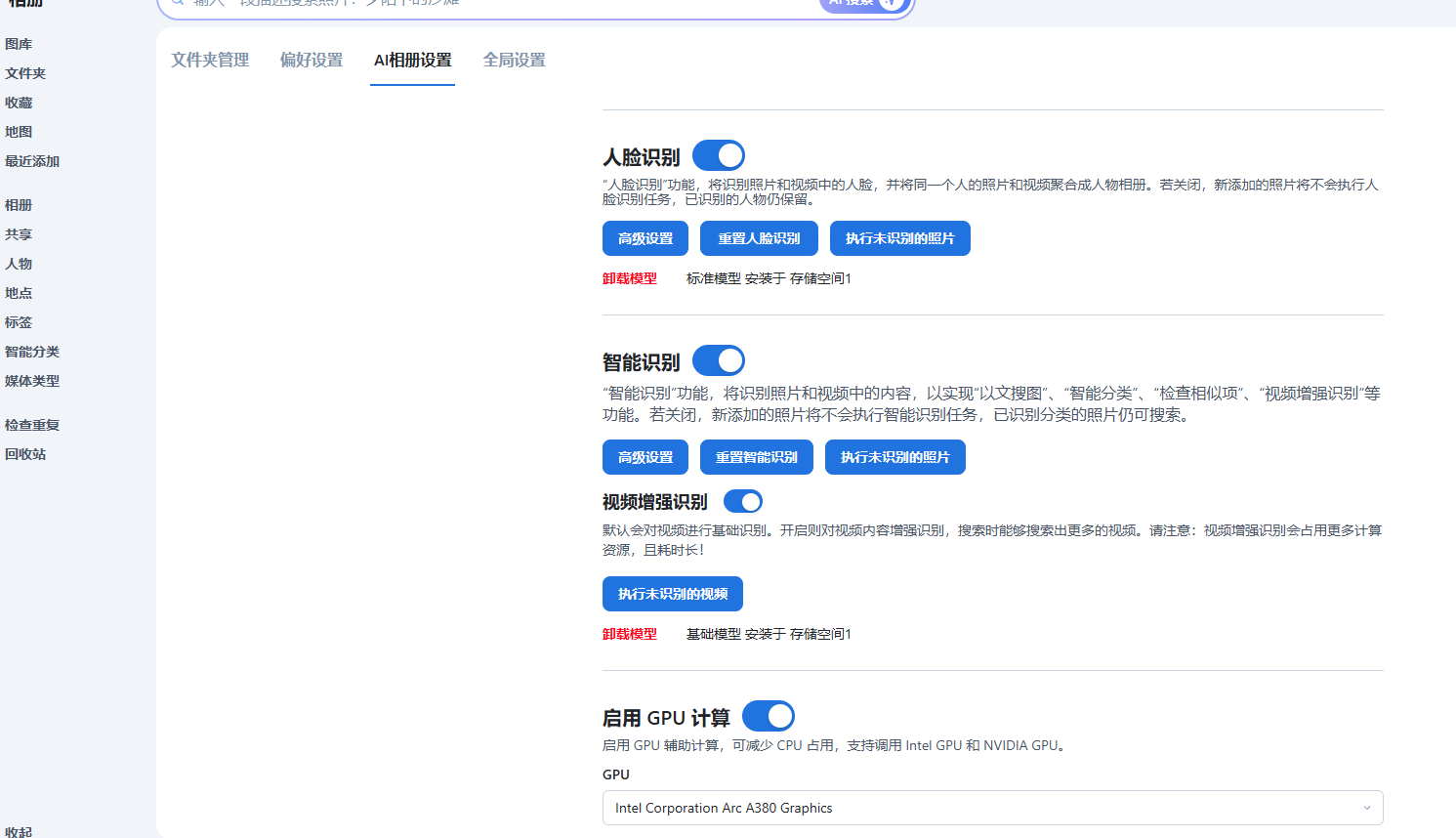Image resolution: width=1456 pixels, height=838 pixels.
Task: Open the 人物 section in the sidebar
Action: 18,264
